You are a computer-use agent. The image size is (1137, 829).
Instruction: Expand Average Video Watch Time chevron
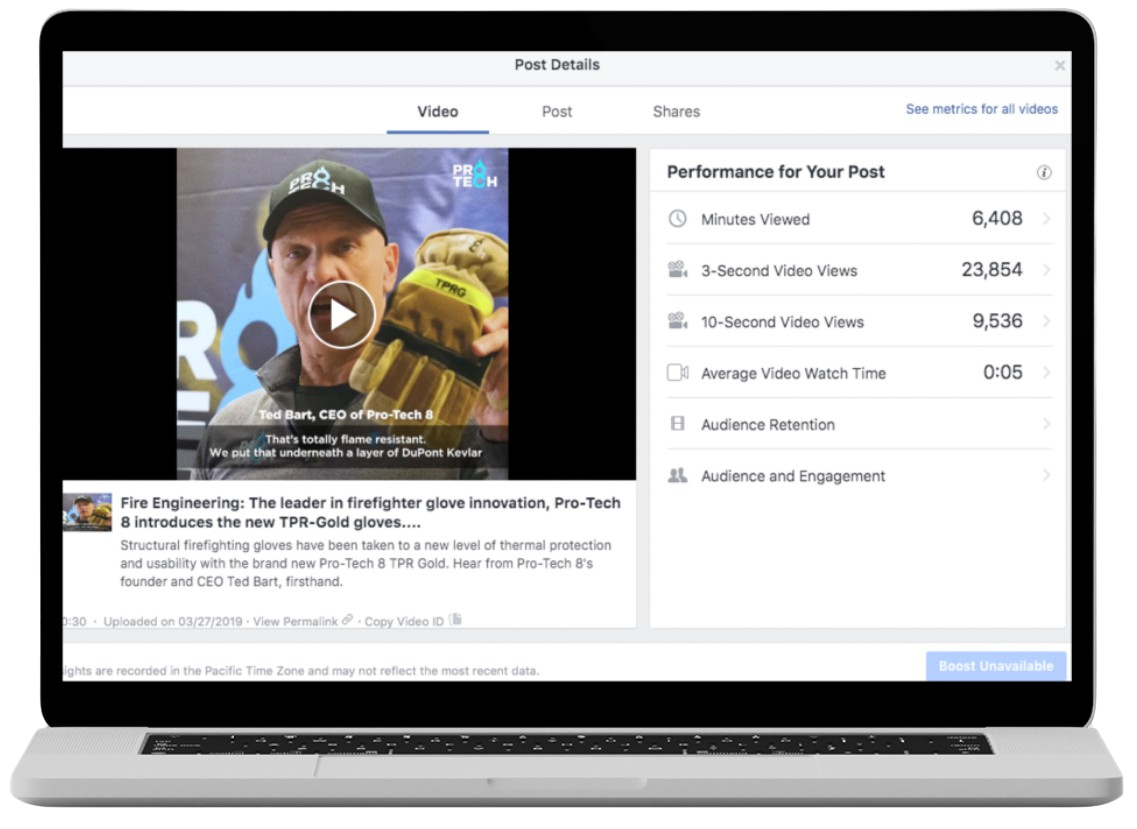1046,373
